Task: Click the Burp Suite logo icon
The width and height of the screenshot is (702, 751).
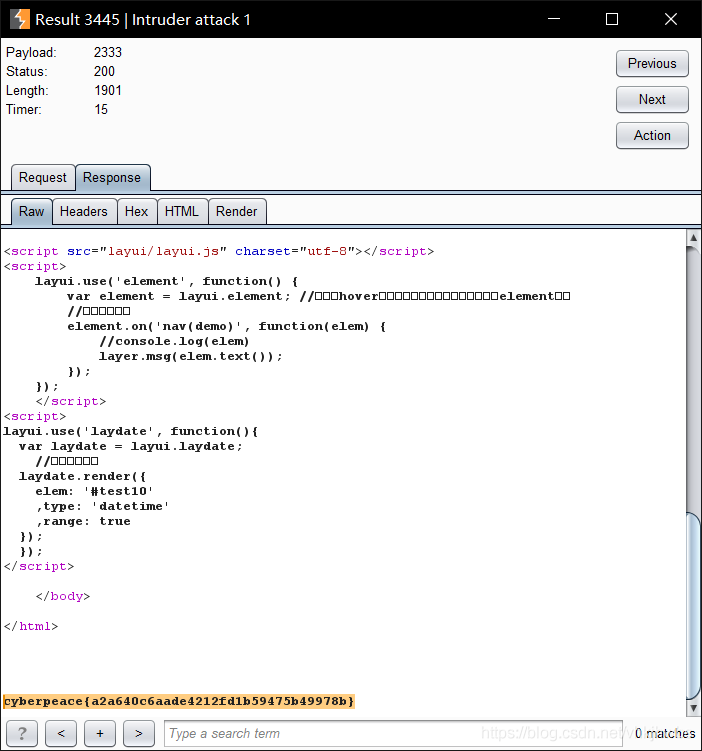Action: (x=19, y=19)
